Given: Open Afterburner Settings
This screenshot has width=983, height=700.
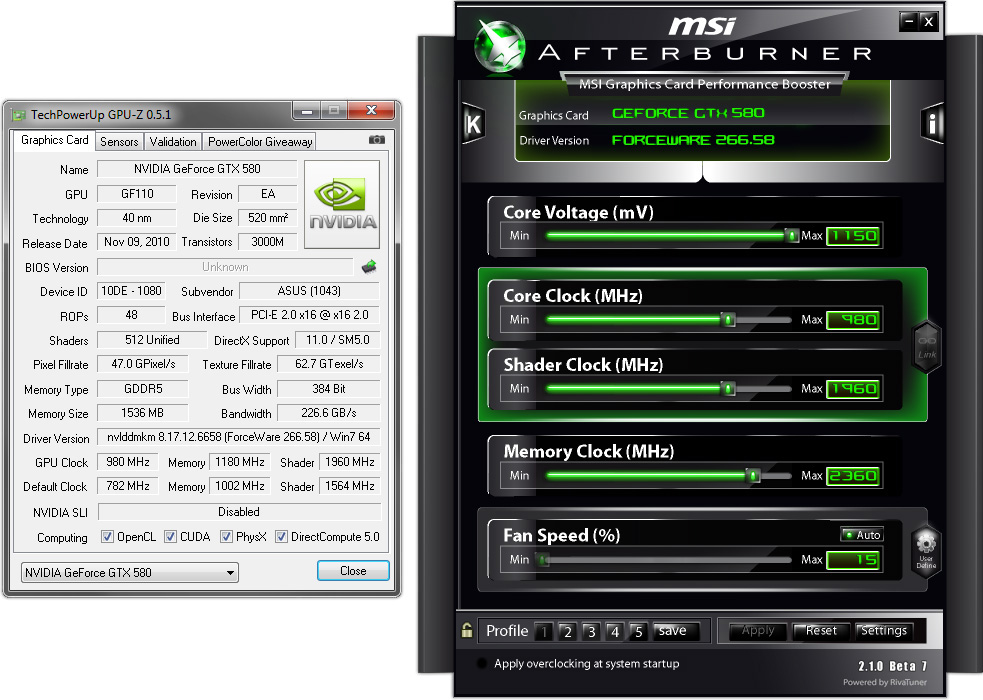Looking at the screenshot, I should pyautogui.click(x=884, y=630).
